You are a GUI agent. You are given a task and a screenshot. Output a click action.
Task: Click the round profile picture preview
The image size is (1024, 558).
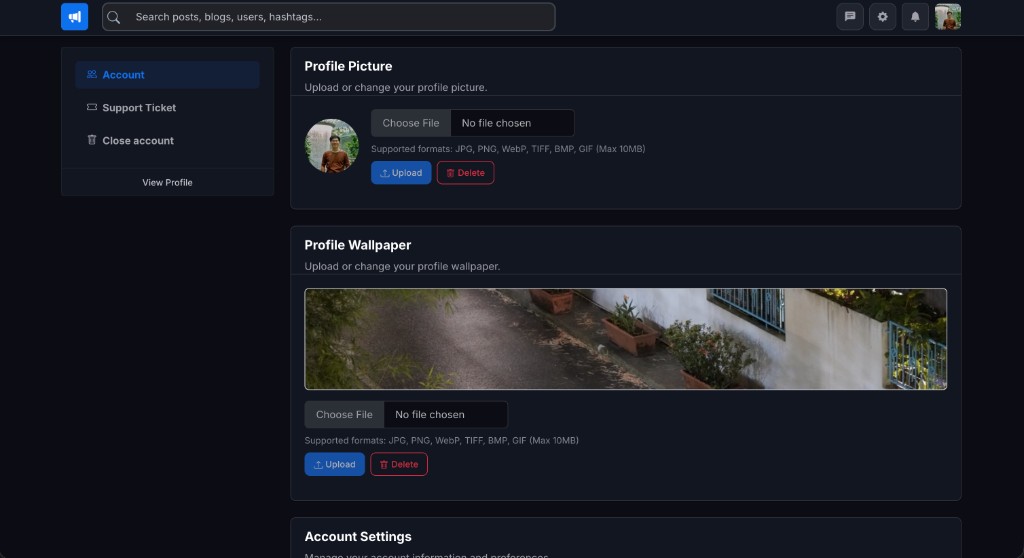coord(332,146)
